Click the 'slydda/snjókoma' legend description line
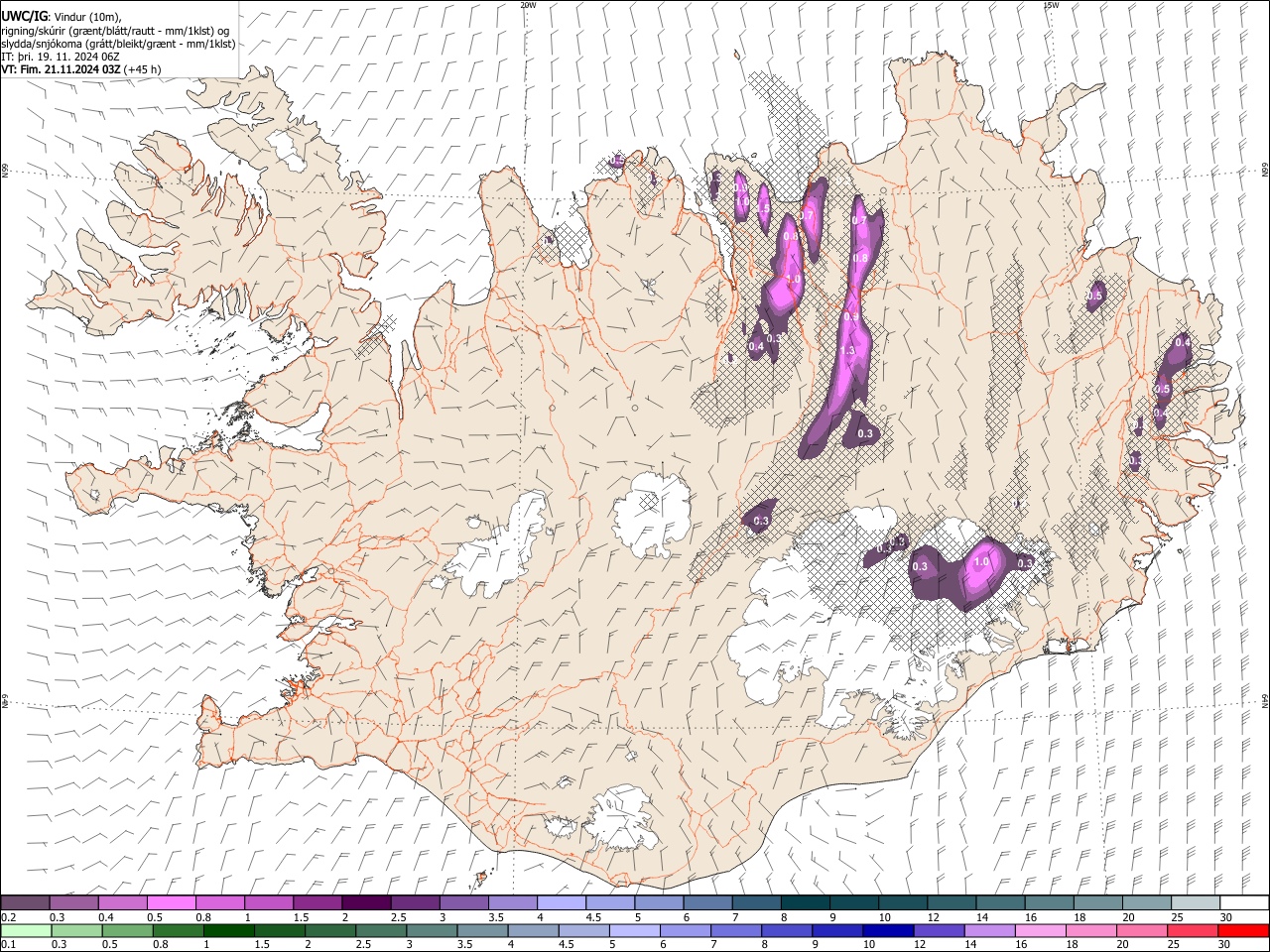 pos(118,44)
